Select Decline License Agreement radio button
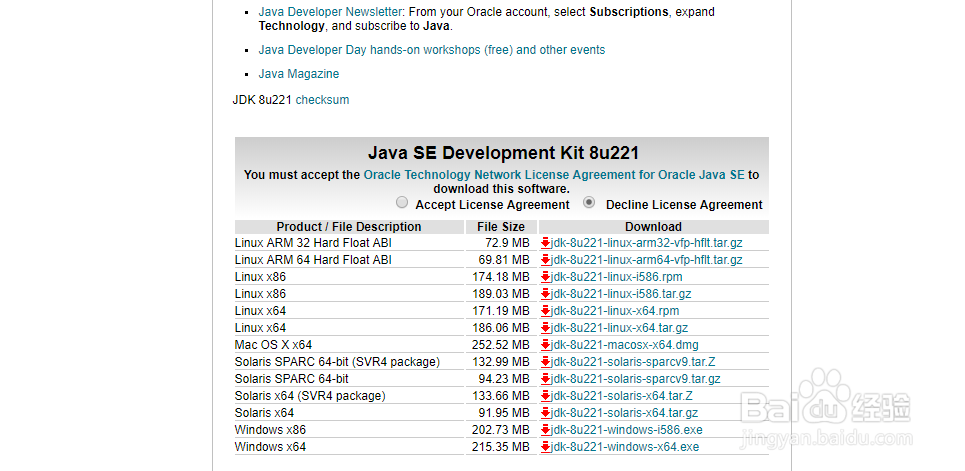This screenshot has height=471, width=965. [590, 202]
